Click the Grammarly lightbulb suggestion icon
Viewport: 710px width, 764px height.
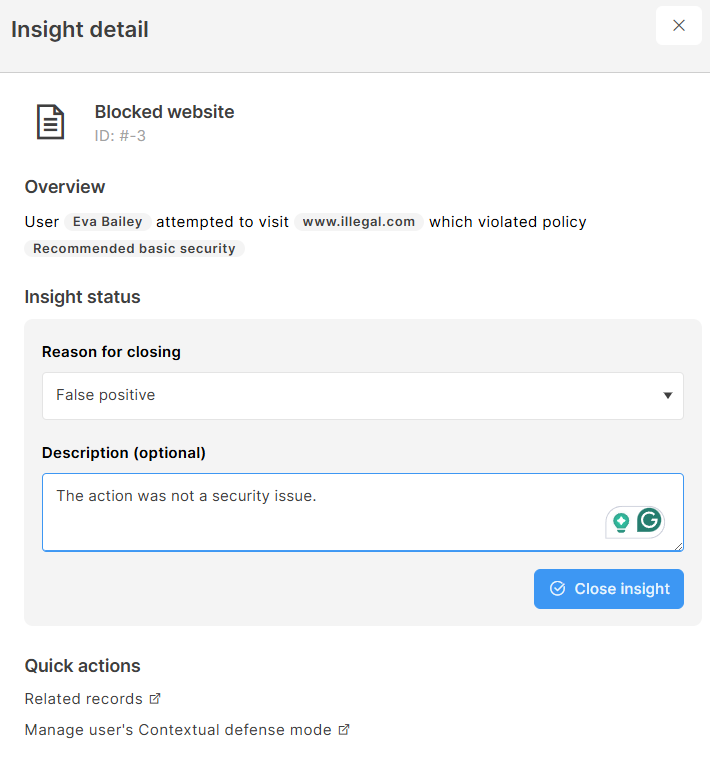point(621,522)
